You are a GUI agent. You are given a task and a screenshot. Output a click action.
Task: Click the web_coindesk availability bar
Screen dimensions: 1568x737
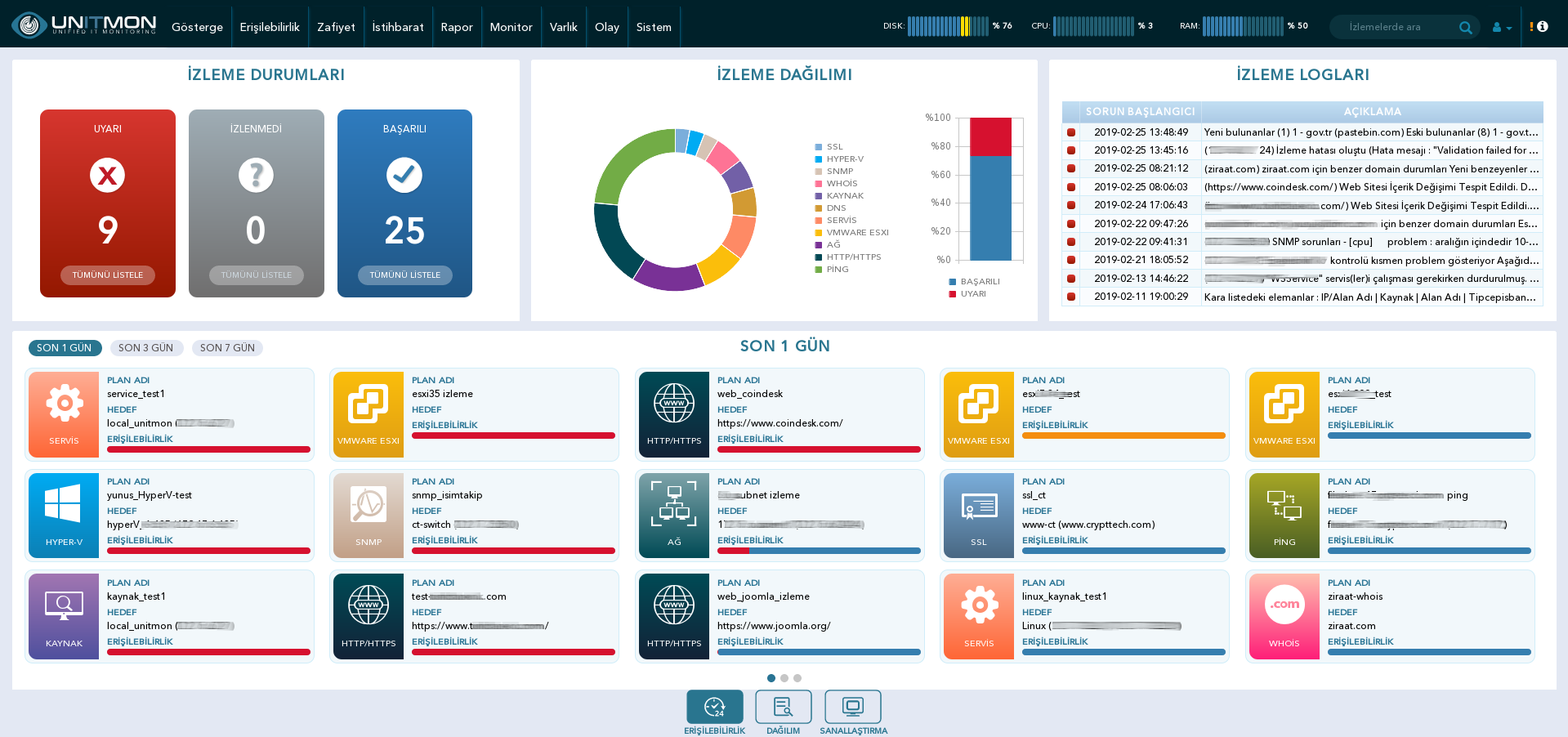(x=819, y=449)
